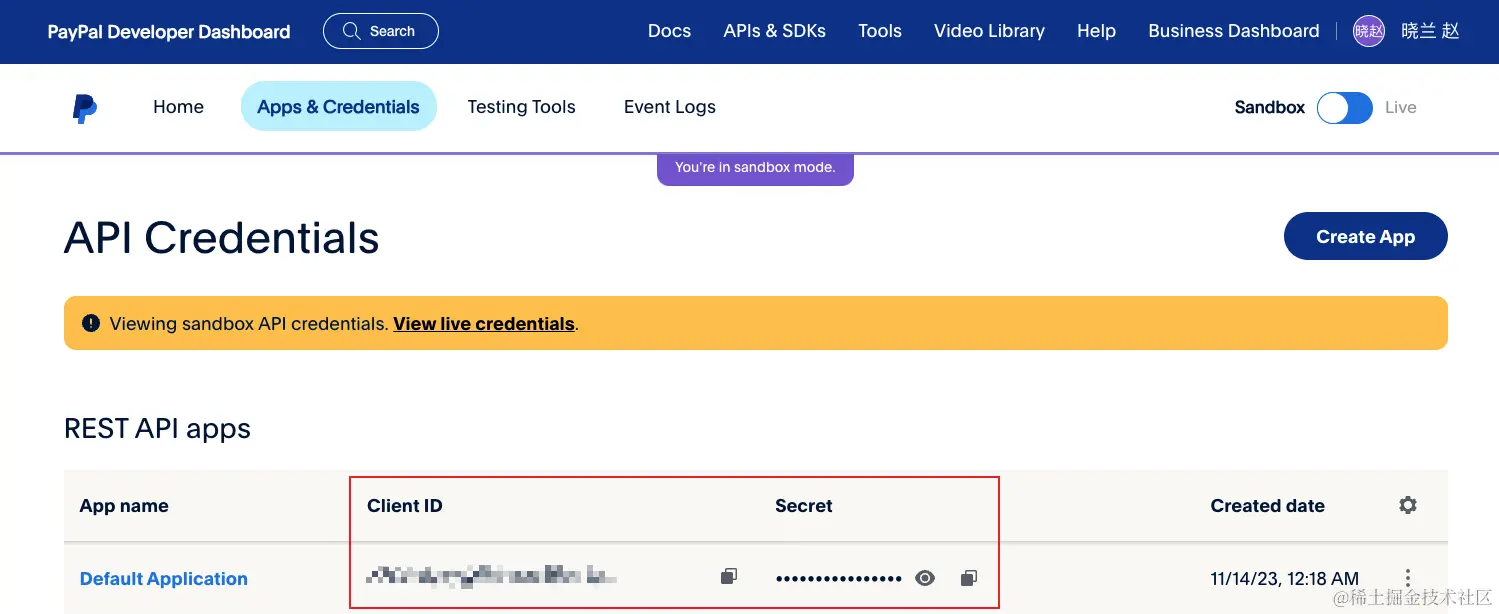The width and height of the screenshot is (1499, 614).
Task: Open the table settings gear icon
Action: (1408, 505)
